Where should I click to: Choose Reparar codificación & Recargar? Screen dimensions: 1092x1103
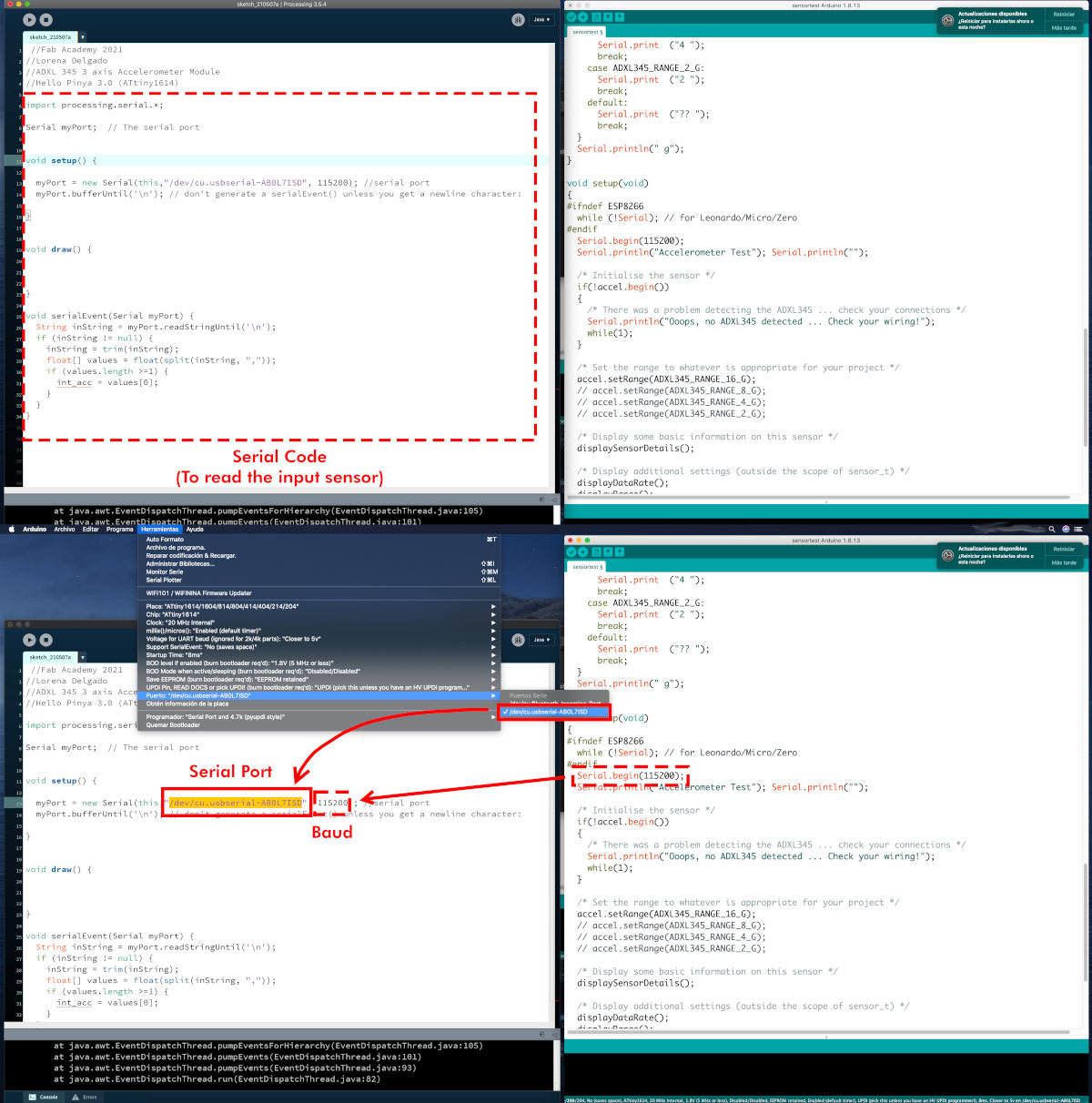pos(320,556)
